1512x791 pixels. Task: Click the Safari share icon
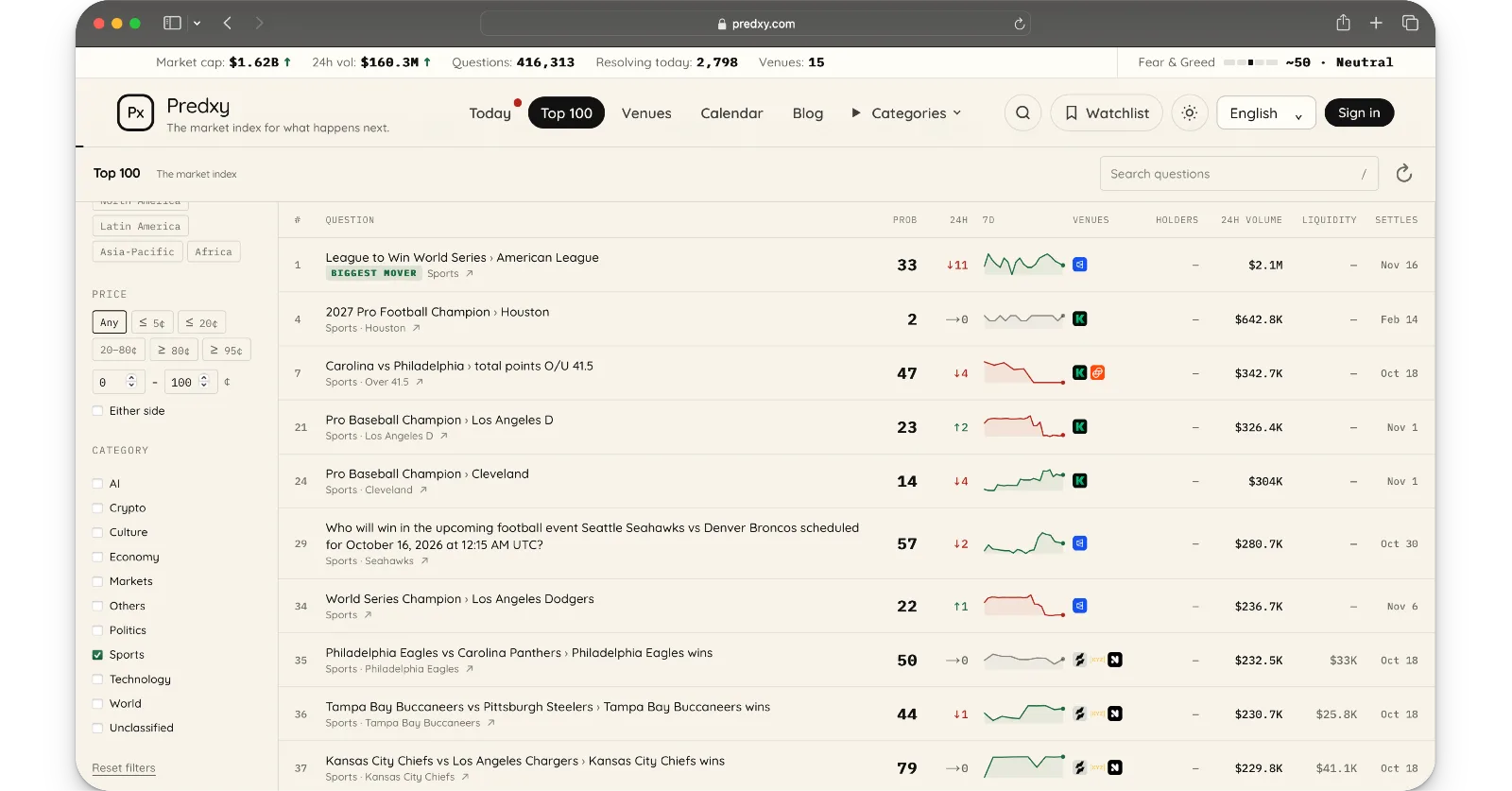(x=1343, y=23)
